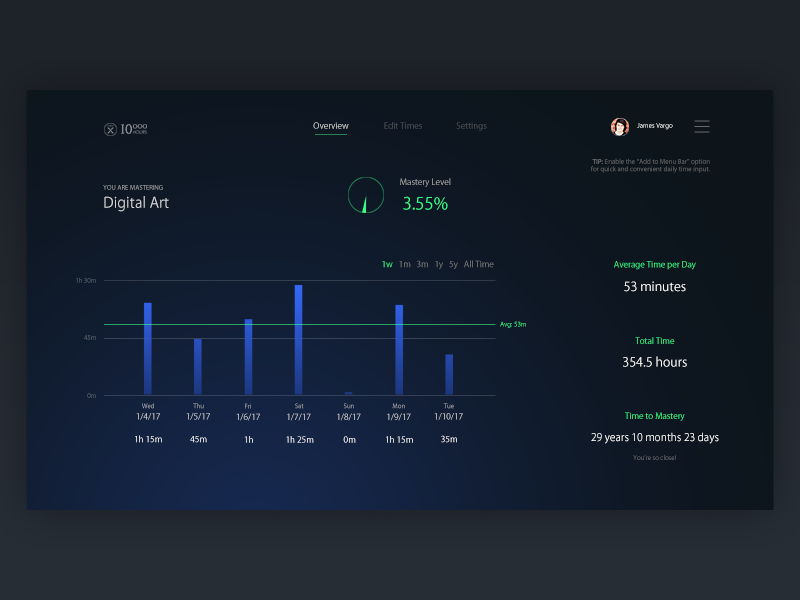Screen dimensions: 800x600
Task: Click Wednesday's 1h 15m bar
Action: point(148,345)
